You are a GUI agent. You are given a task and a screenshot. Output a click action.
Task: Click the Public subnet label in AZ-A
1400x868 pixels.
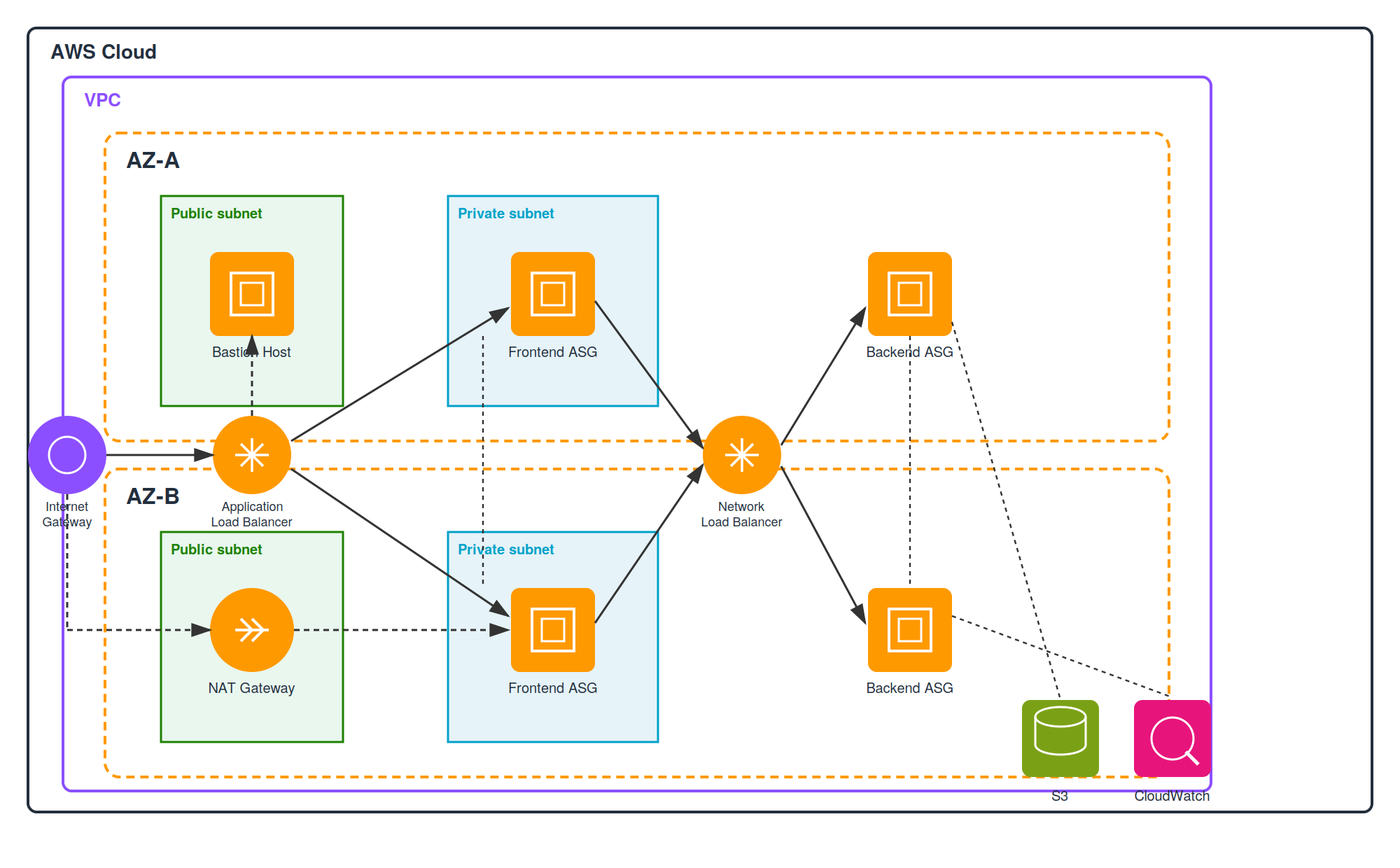[x=216, y=213]
